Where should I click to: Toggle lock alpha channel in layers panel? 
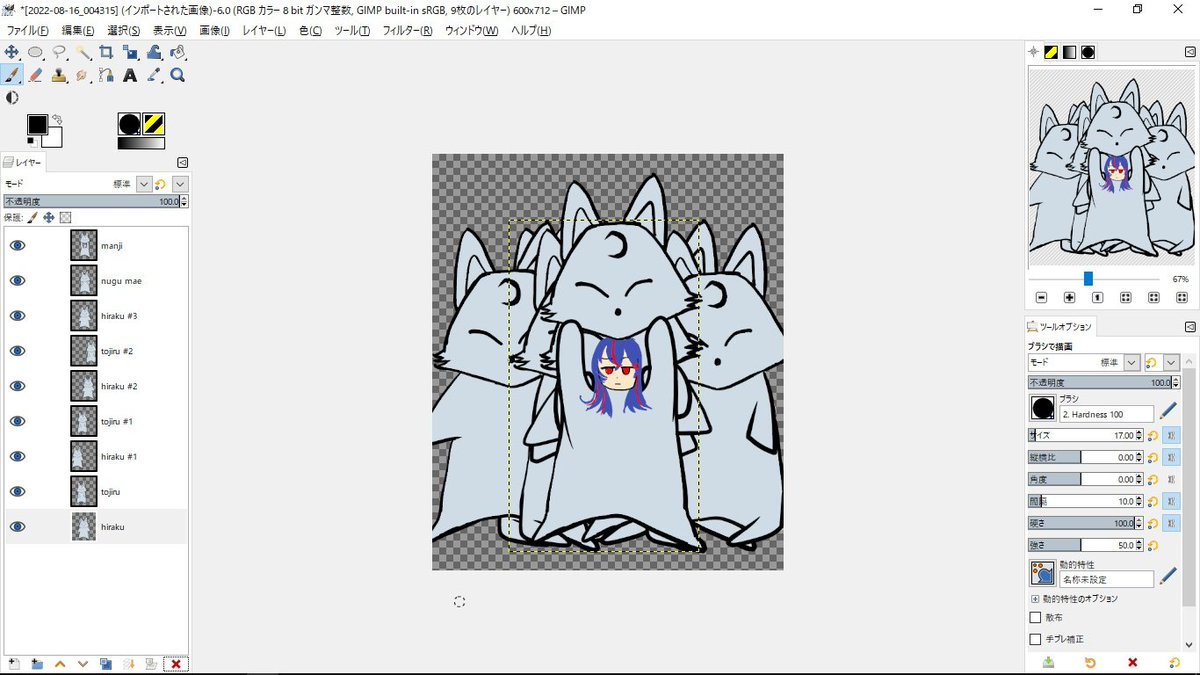pyautogui.click(x=65, y=217)
